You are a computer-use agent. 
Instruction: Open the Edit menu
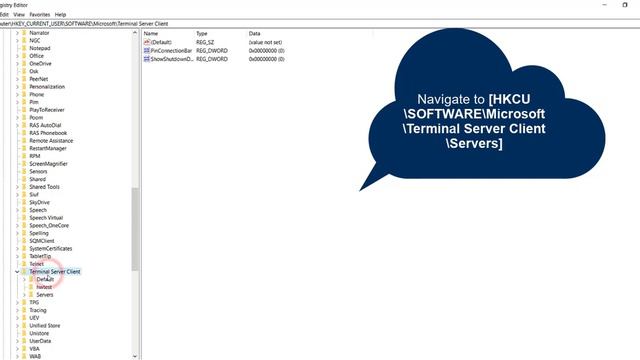coord(4,14)
